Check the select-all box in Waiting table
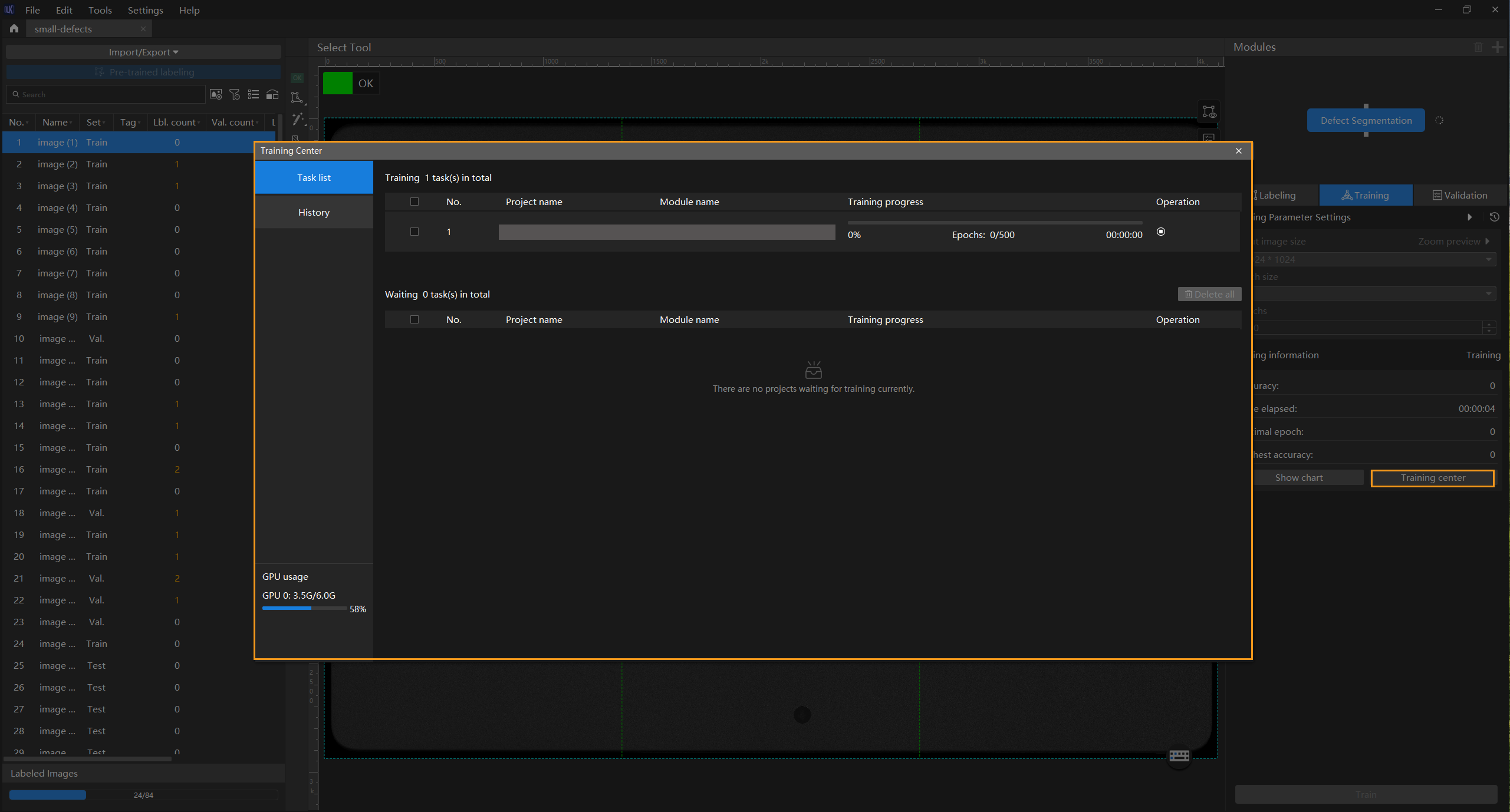The width and height of the screenshot is (1510, 812). point(414,319)
